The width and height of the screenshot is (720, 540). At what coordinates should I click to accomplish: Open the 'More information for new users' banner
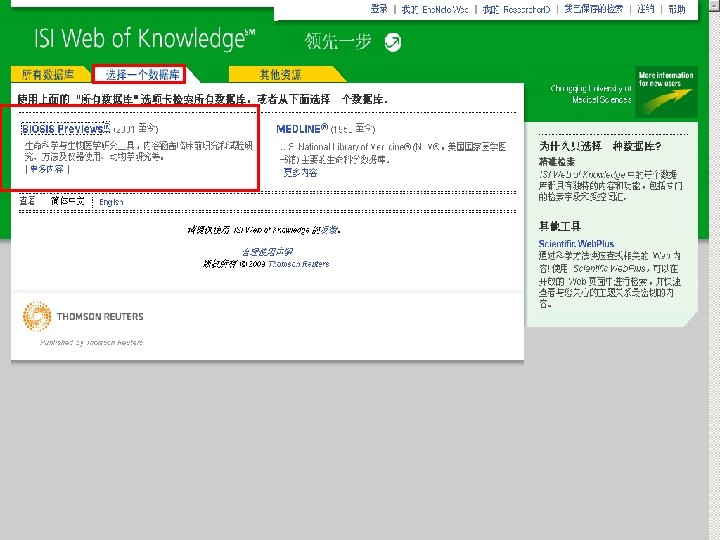pos(666,92)
